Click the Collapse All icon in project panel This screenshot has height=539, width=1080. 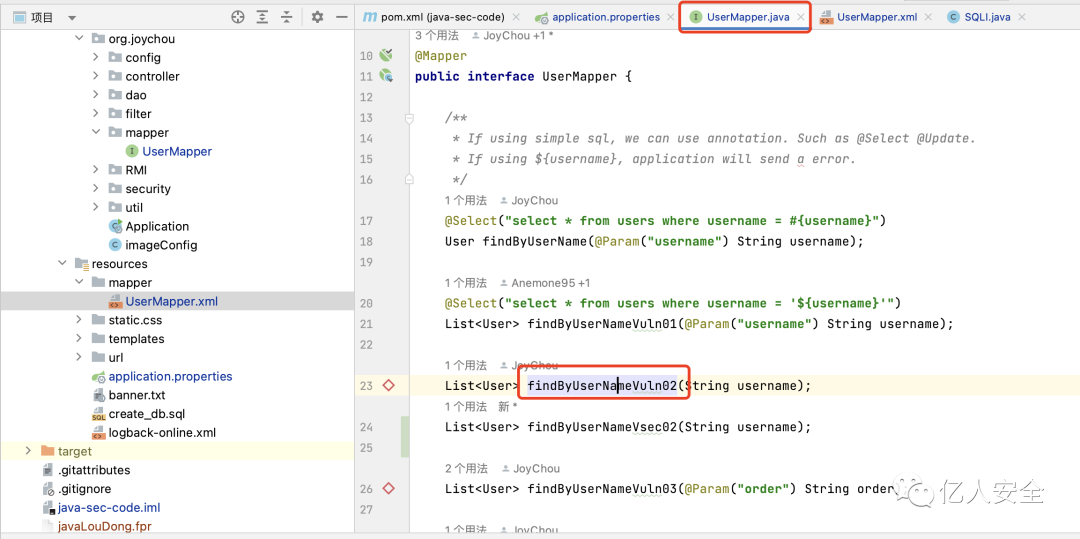click(x=287, y=17)
